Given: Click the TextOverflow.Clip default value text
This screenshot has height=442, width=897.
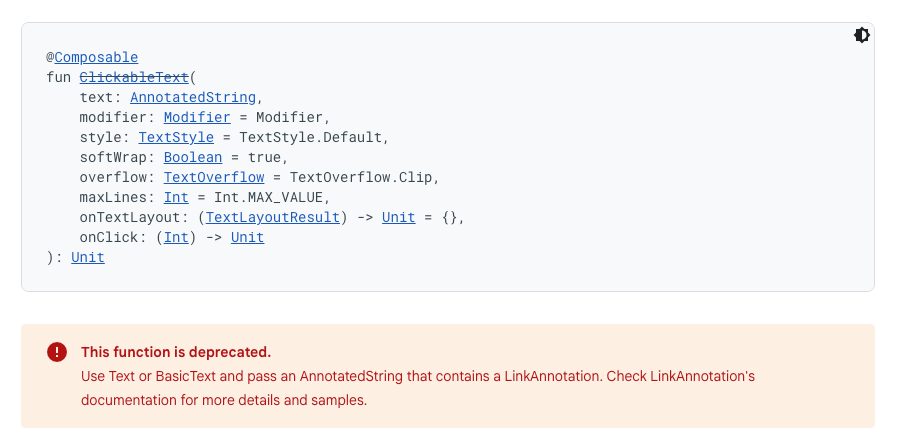Looking at the screenshot, I should (x=360, y=177).
